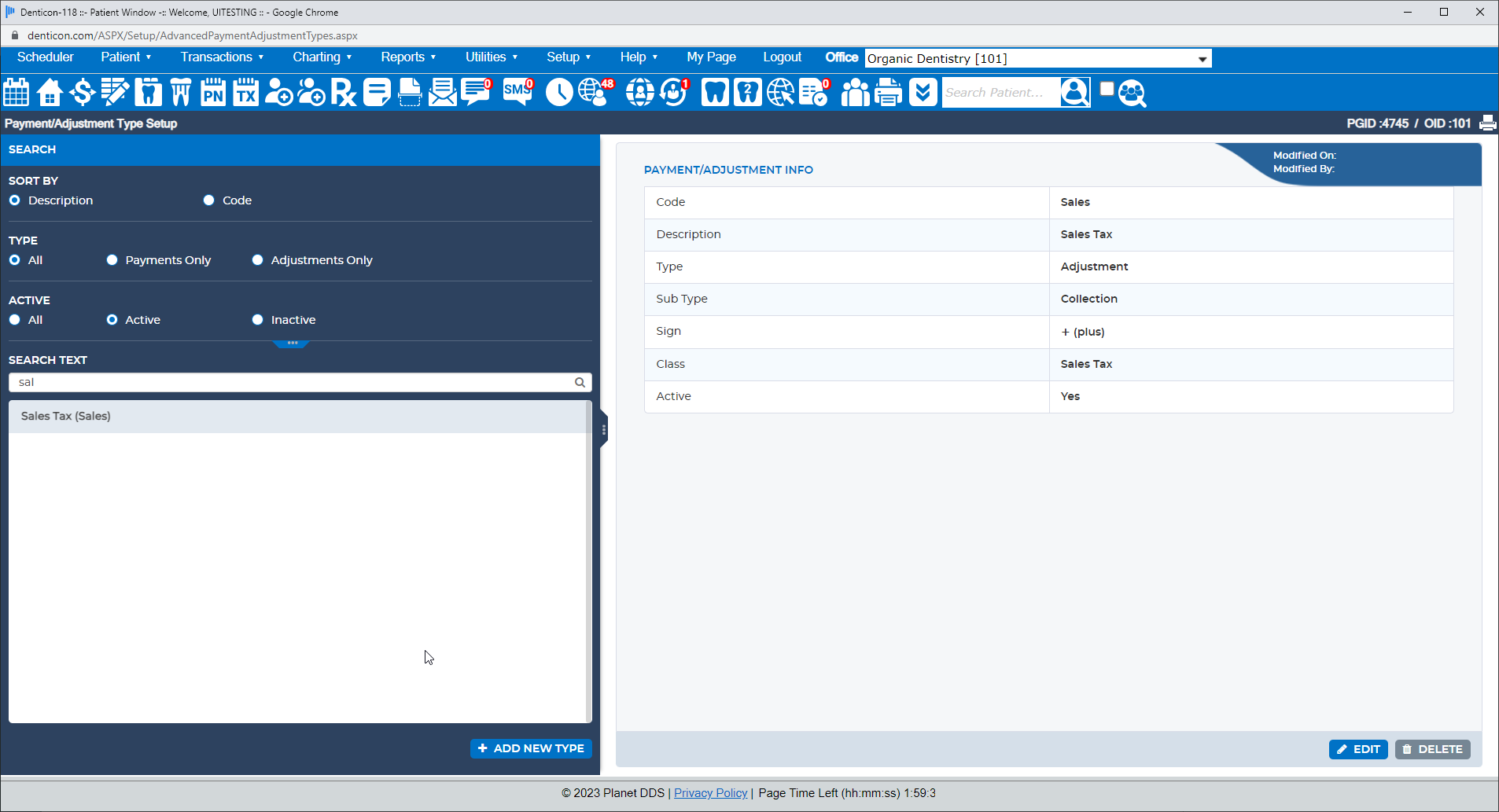Open the scheduler calendar icon
The width and height of the screenshot is (1499, 812).
[x=17, y=92]
